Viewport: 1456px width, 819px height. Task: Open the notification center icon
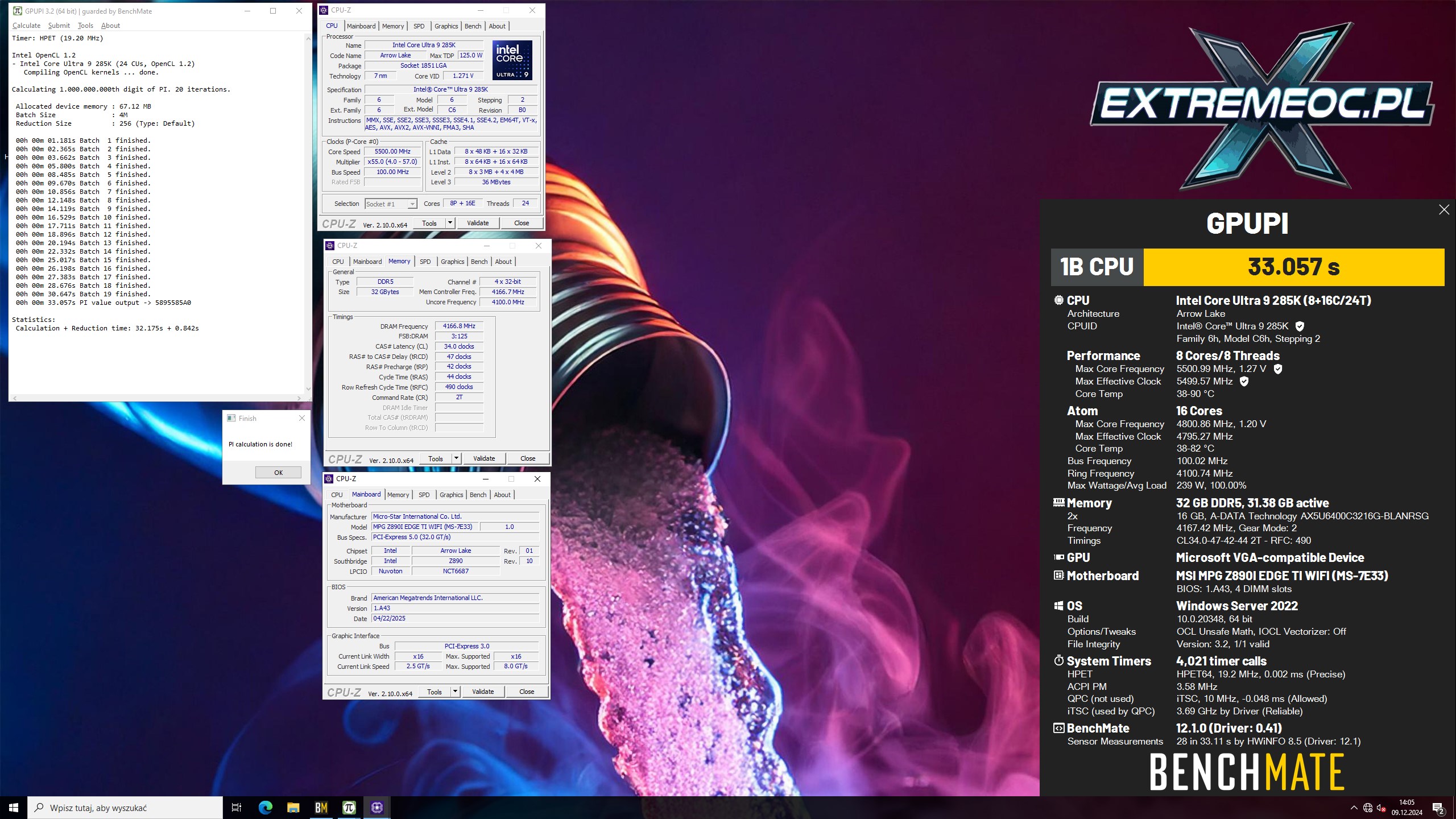click(1438, 808)
